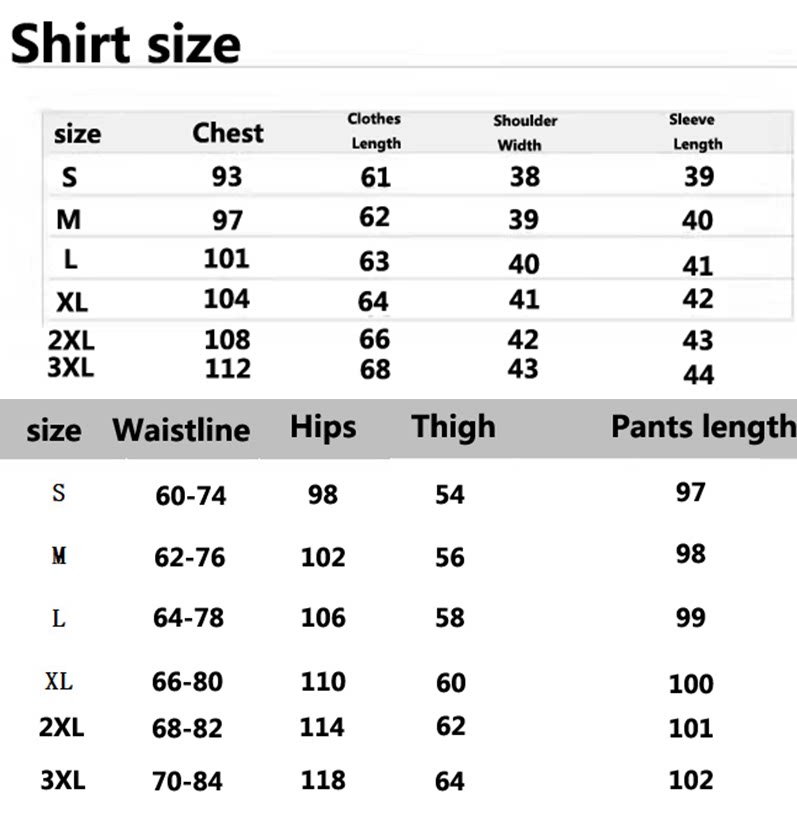This screenshot has width=797, height=814.
Task: Select the Chest column header
Action: [228, 133]
